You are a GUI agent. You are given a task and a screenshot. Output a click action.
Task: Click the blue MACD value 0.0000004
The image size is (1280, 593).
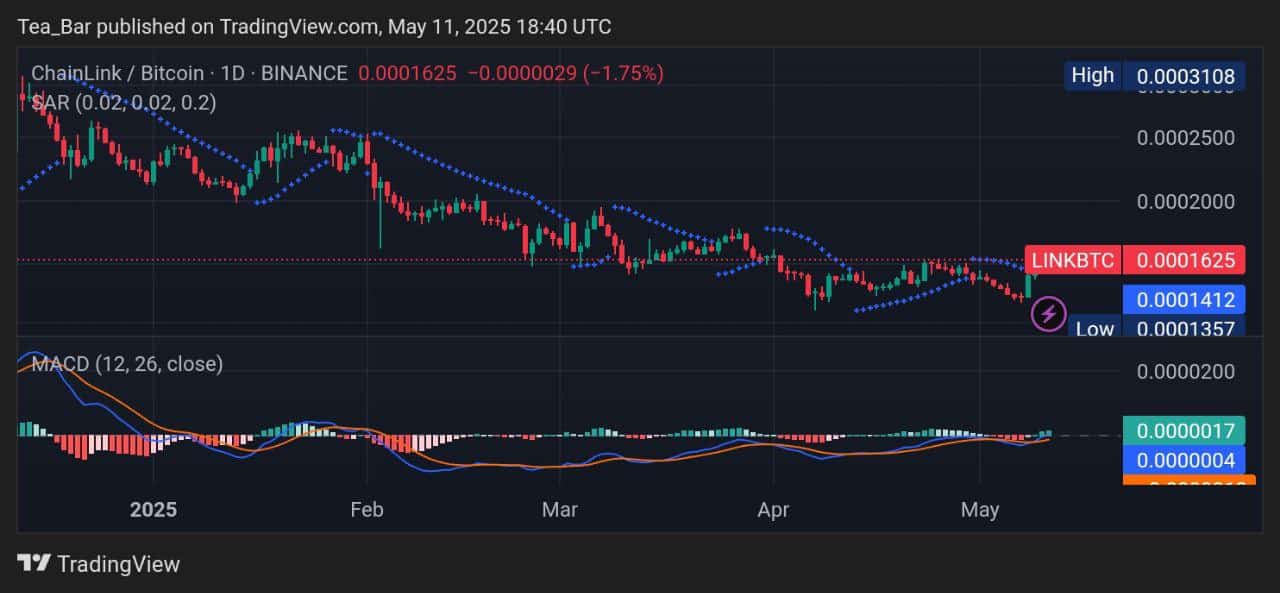point(1184,460)
